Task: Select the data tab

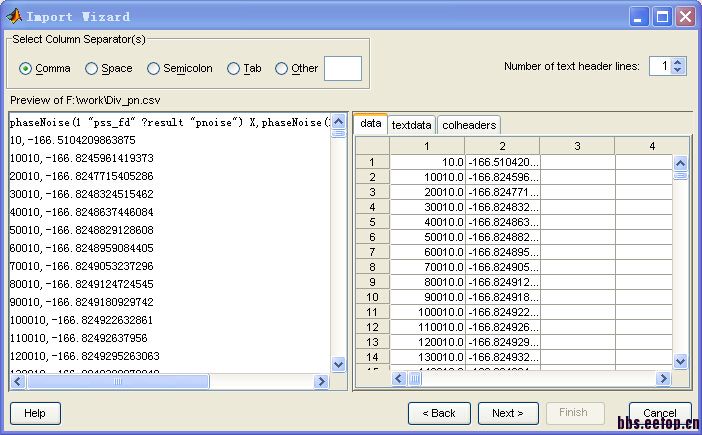Action: 370,124
